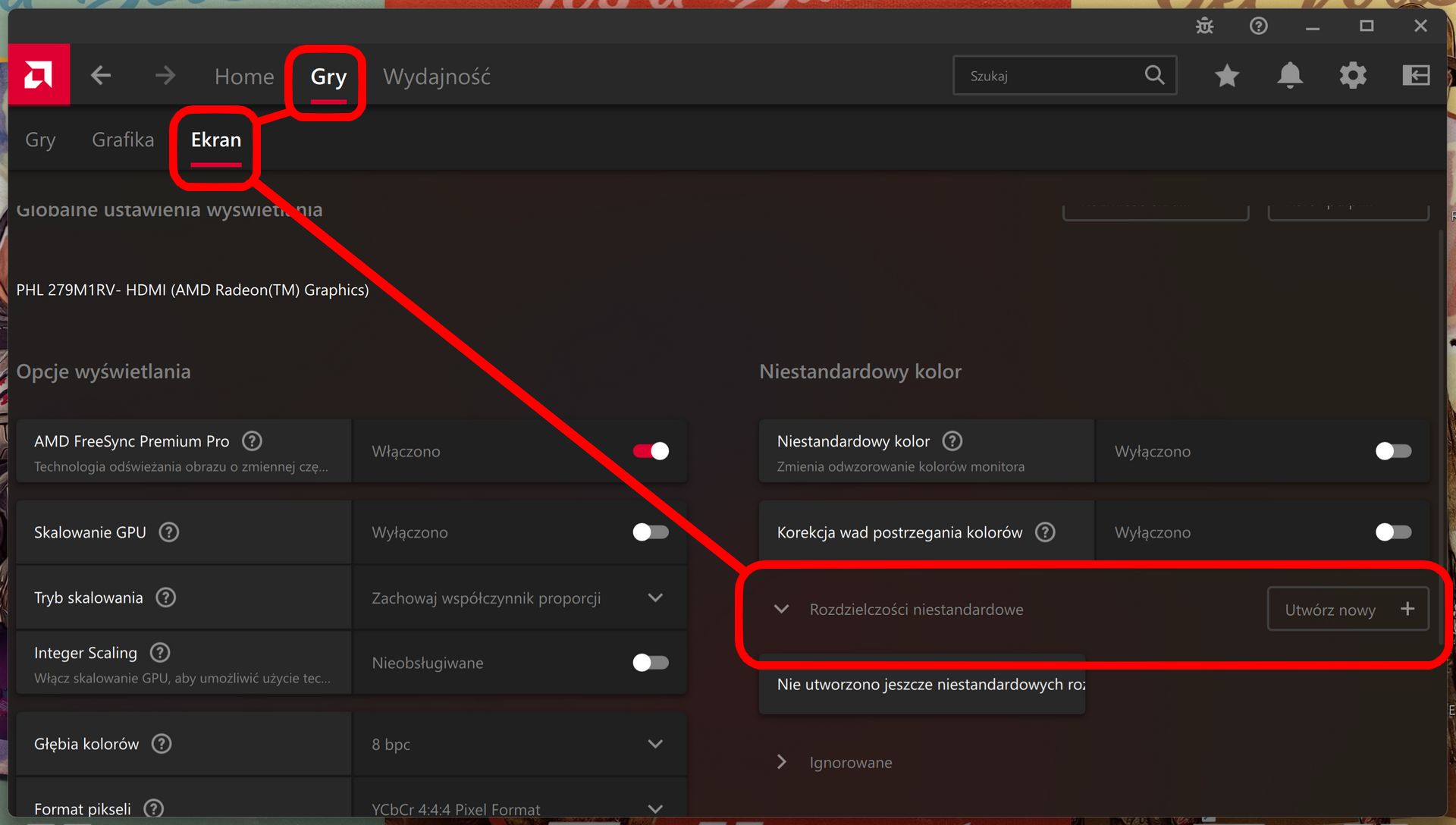Image resolution: width=1456 pixels, height=825 pixels.
Task: Show help for Głębia kolorów
Action: (x=162, y=744)
